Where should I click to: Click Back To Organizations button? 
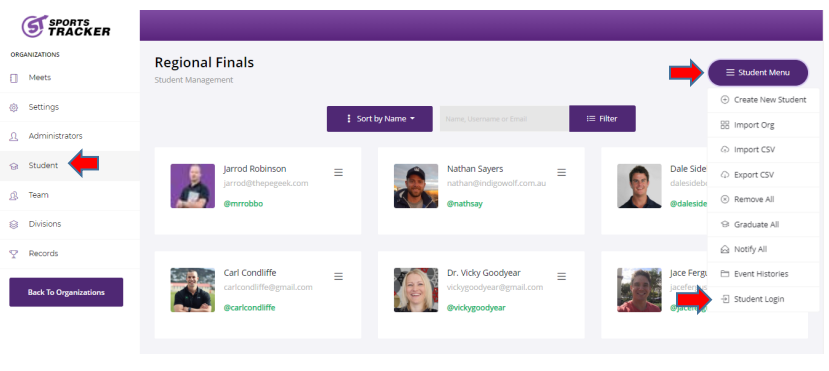pyautogui.click(x=66, y=292)
